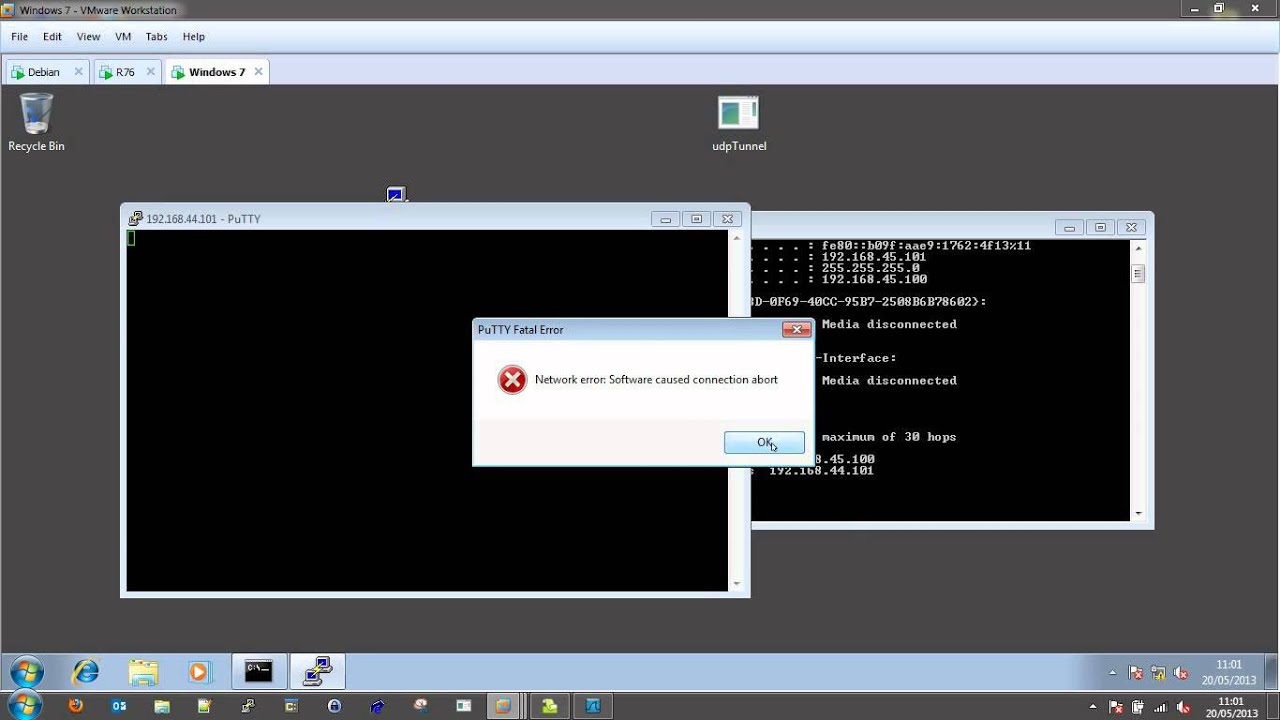Click the command prompt scrollbar down arrow
The image size is (1280, 720).
pos(1138,514)
